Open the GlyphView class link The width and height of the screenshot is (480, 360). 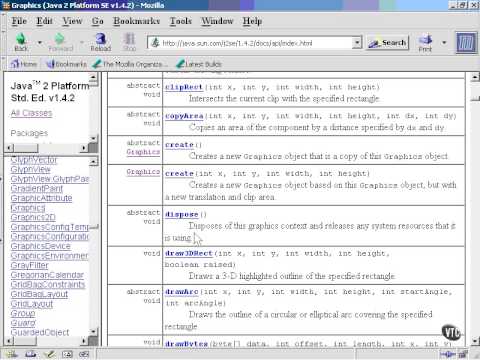click(30, 169)
